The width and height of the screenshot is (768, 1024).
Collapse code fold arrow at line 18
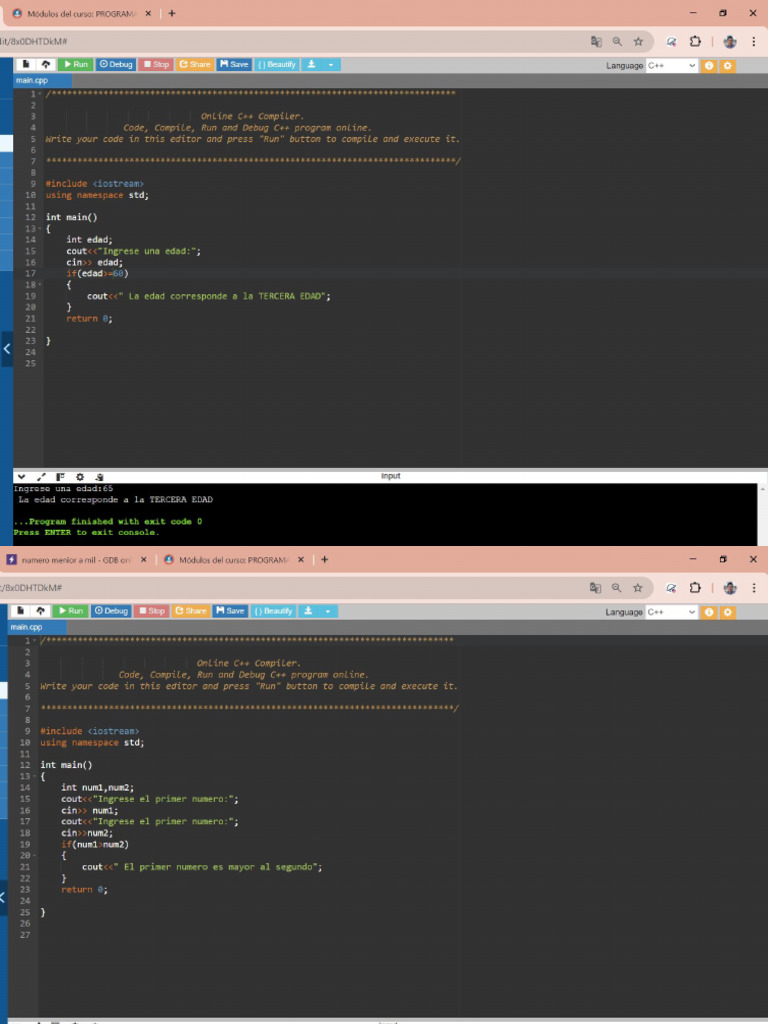(x=38, y=285)
